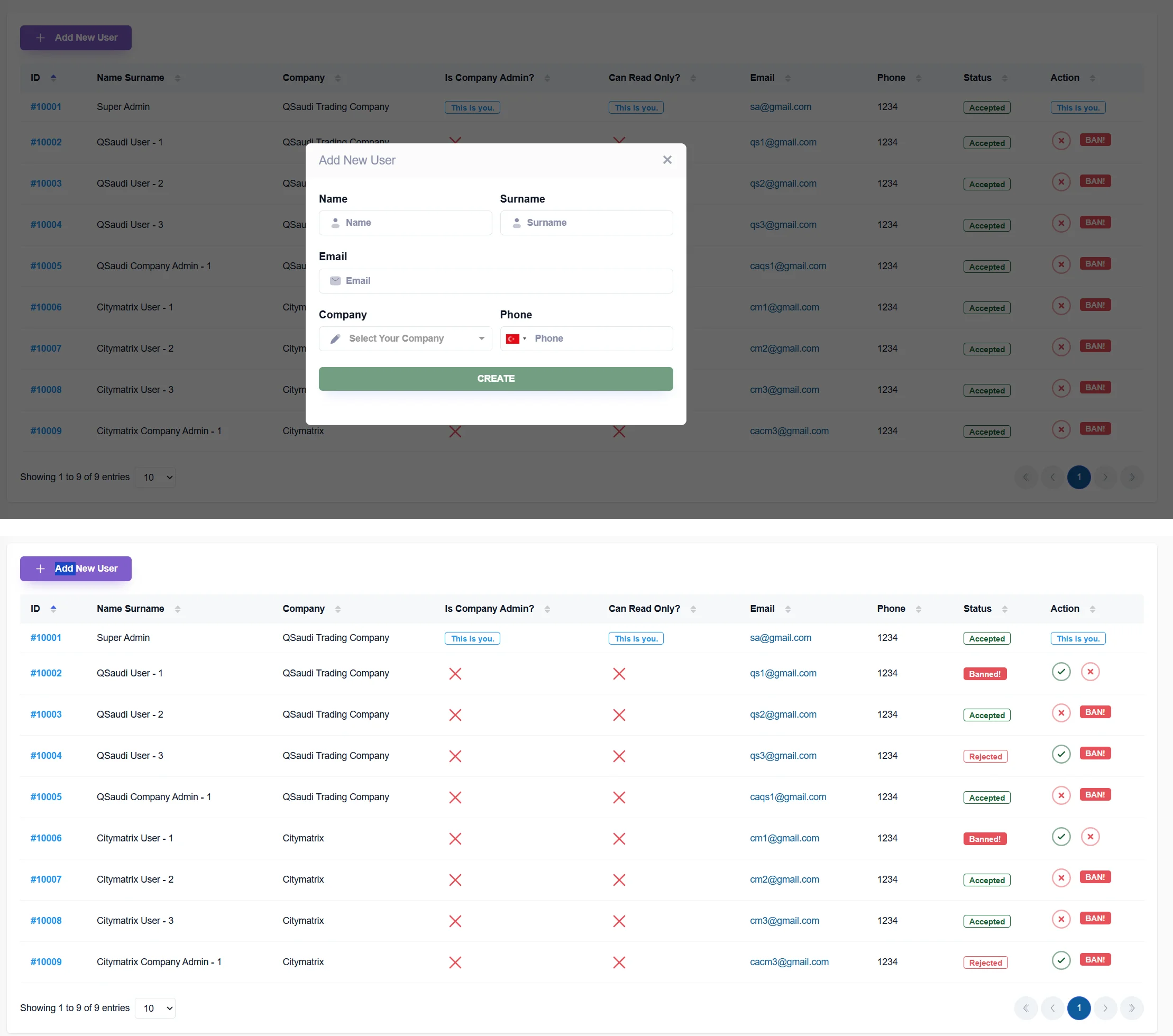
Task: Open the Select Your Company dropdown
Action: coord(405,338)
